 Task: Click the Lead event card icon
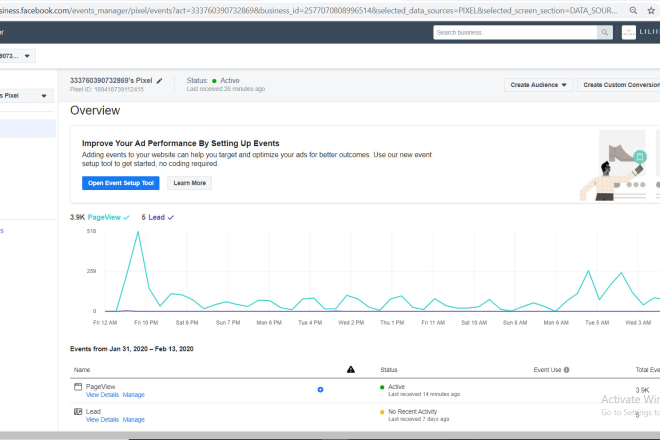click(x=78, y=412)
